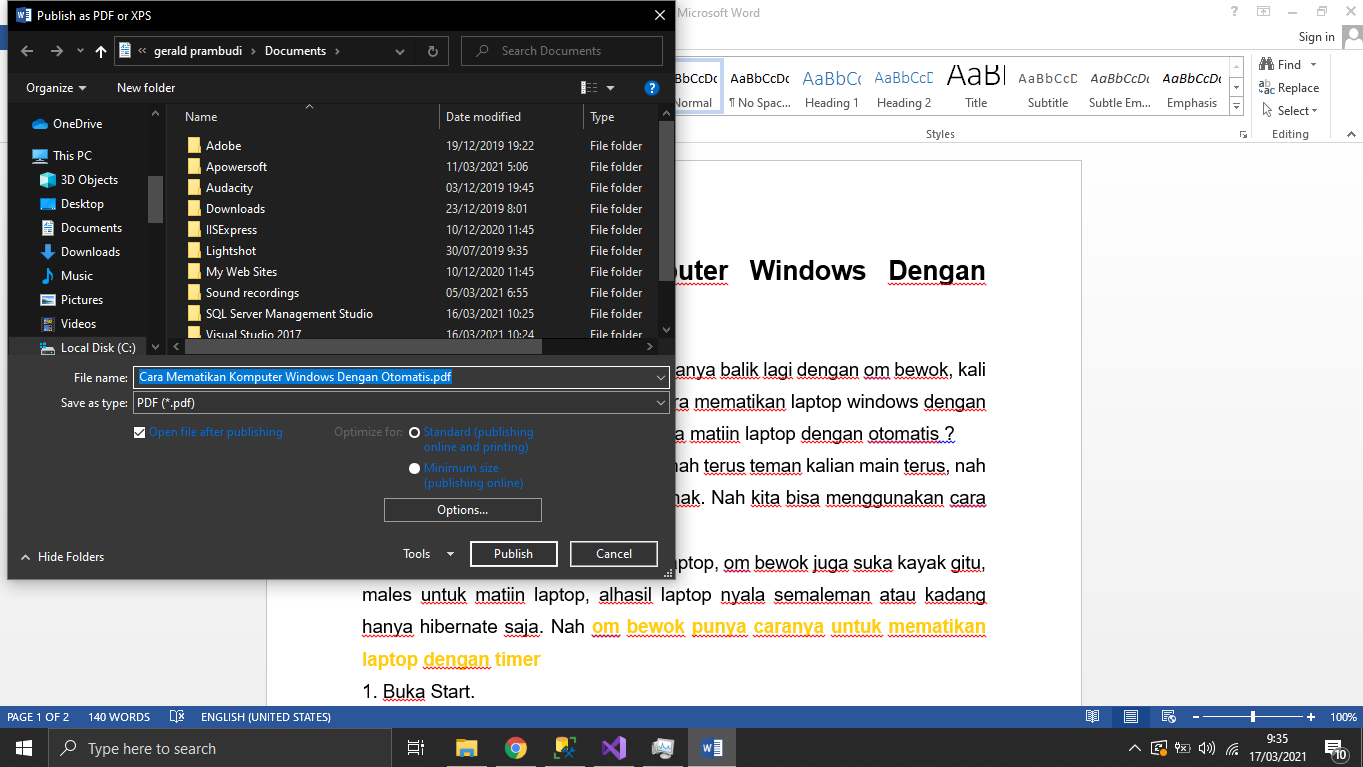
Task: Click Replace in Word's Editing group
Action: click(x=1289, y=88)
